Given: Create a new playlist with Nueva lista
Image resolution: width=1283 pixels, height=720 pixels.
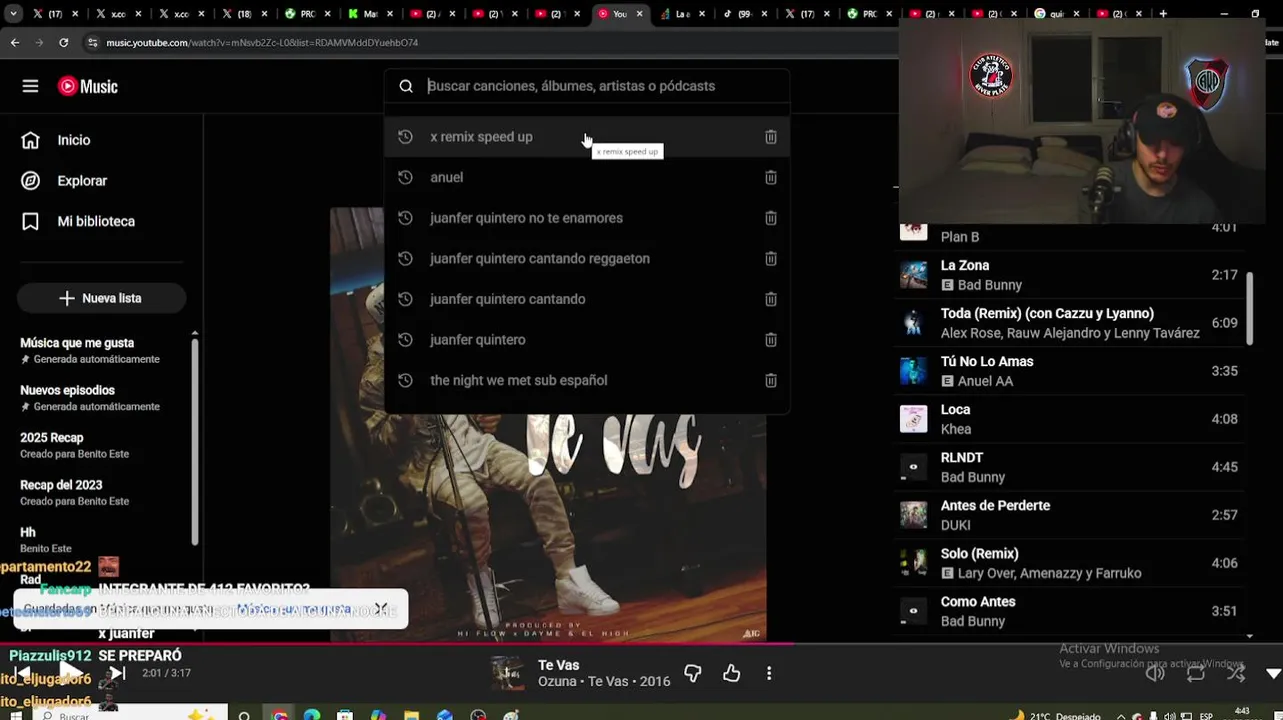Looking at the screenshot, I should click(101, 298).
